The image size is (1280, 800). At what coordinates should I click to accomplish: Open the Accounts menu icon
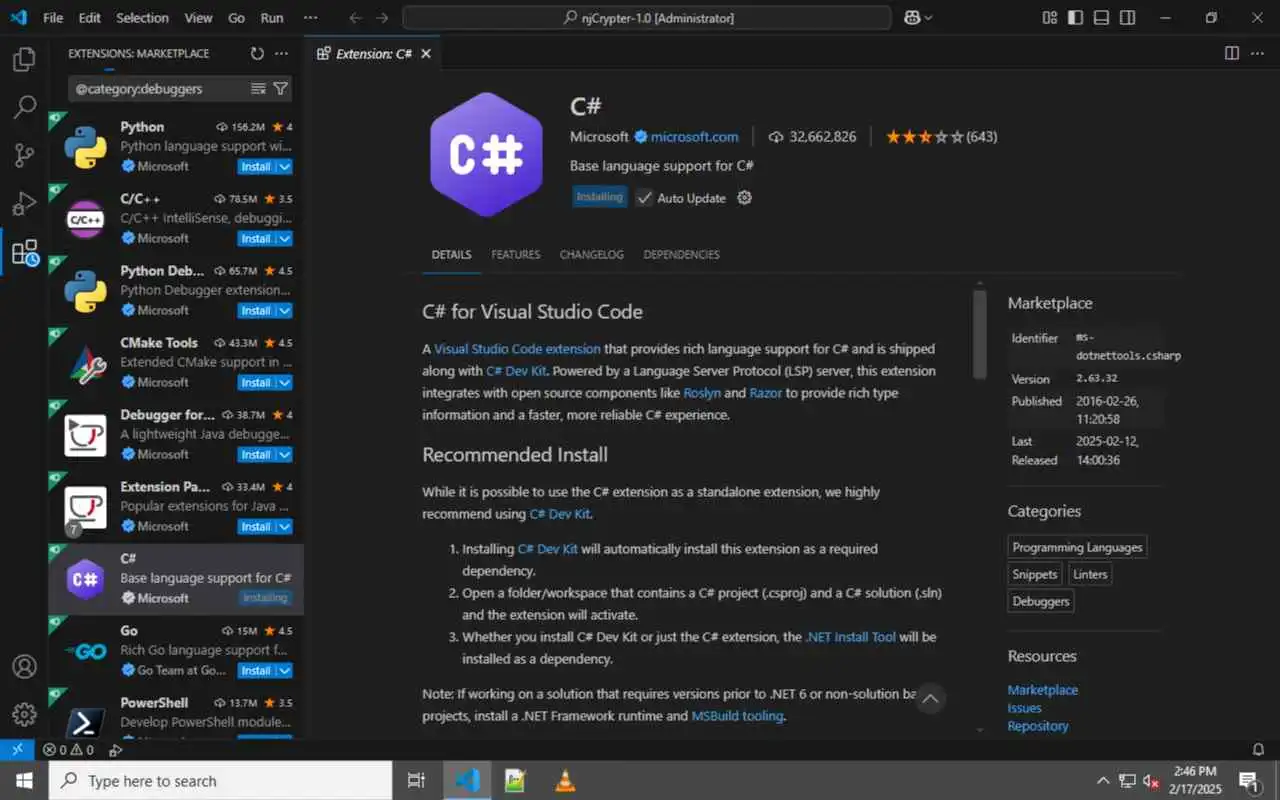coord(24,666)
